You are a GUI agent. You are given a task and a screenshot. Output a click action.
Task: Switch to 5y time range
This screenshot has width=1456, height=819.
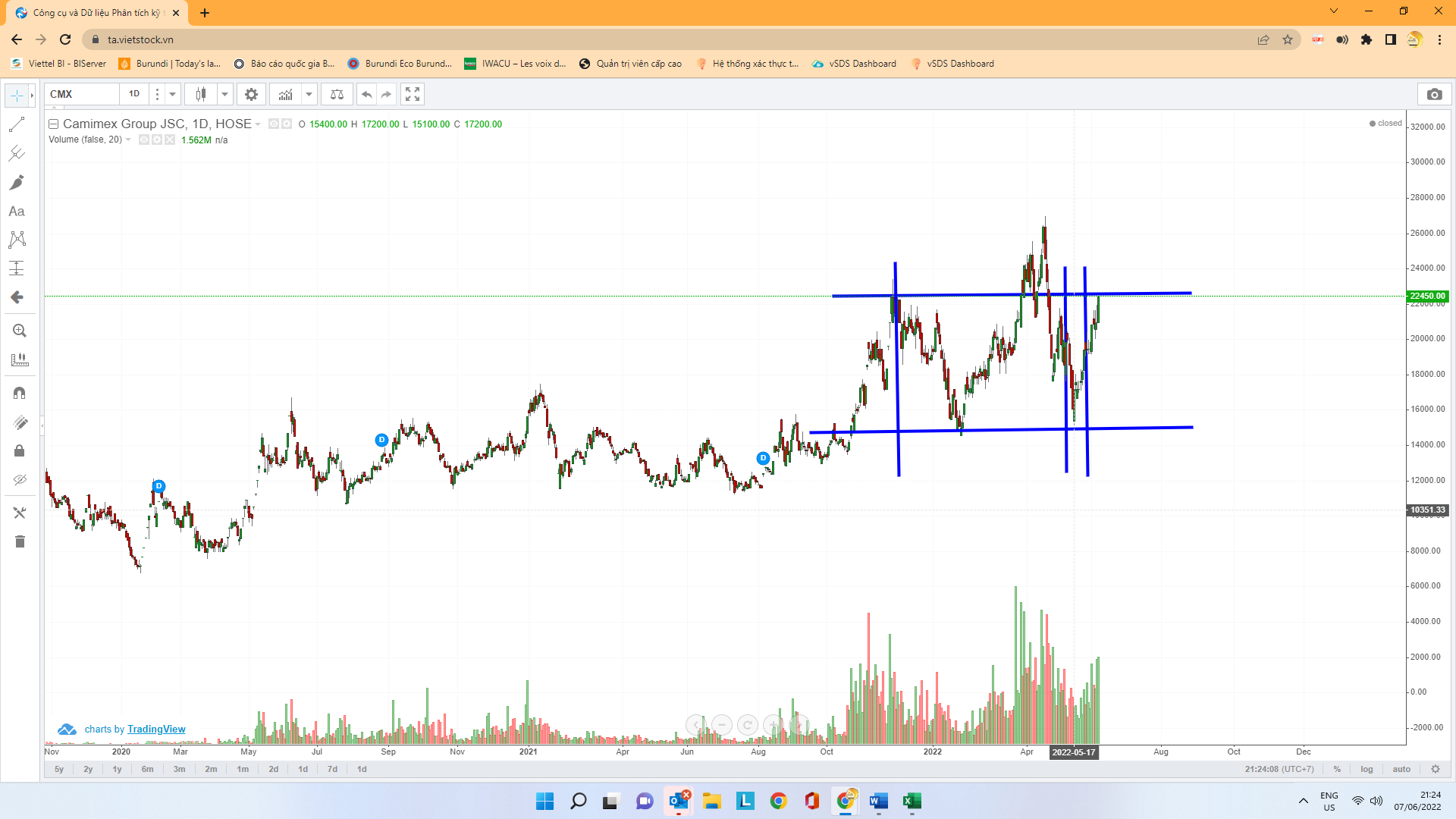point(59,769)
